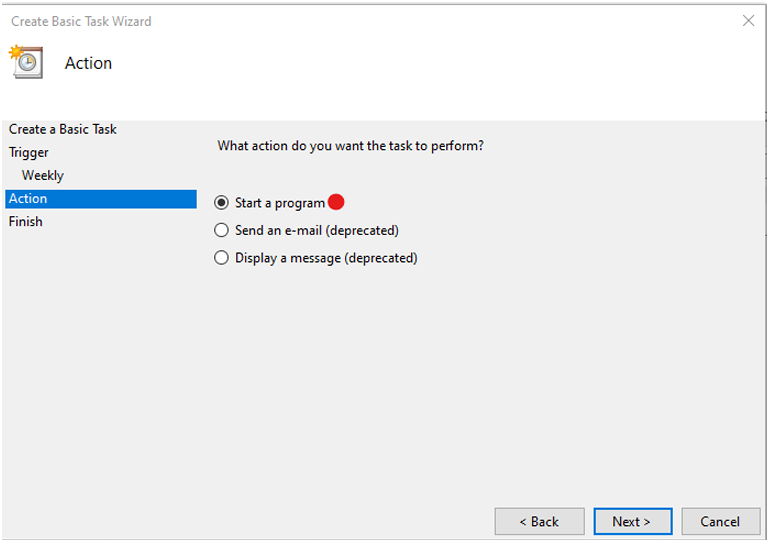The width and height of the screenshot is (782, 540).
Task: Select the Weekly sub-step under Trigger
Action: pos(43,176)
